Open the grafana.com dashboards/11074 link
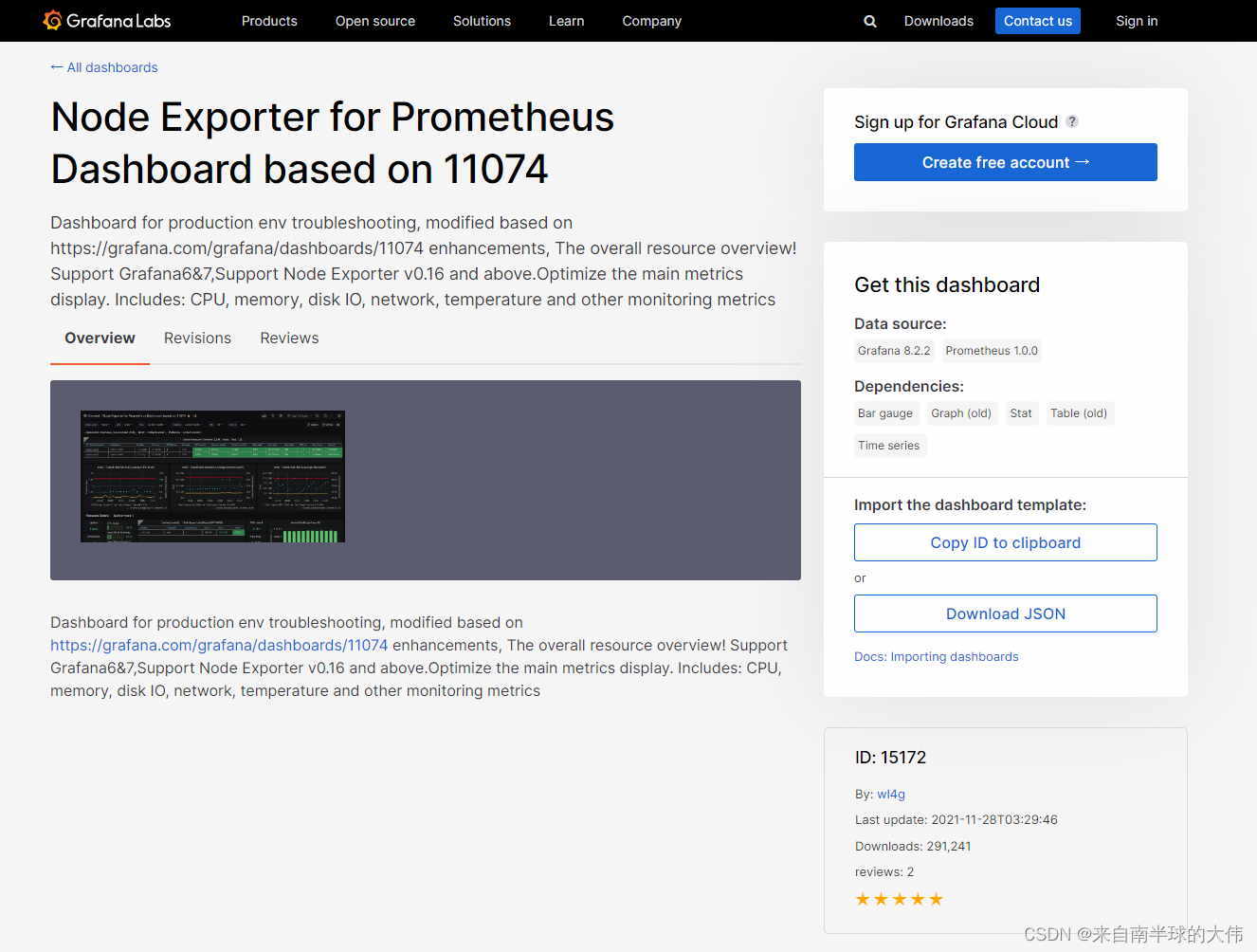This screenshot has width=1257, height=952. (x=219, y=646)
